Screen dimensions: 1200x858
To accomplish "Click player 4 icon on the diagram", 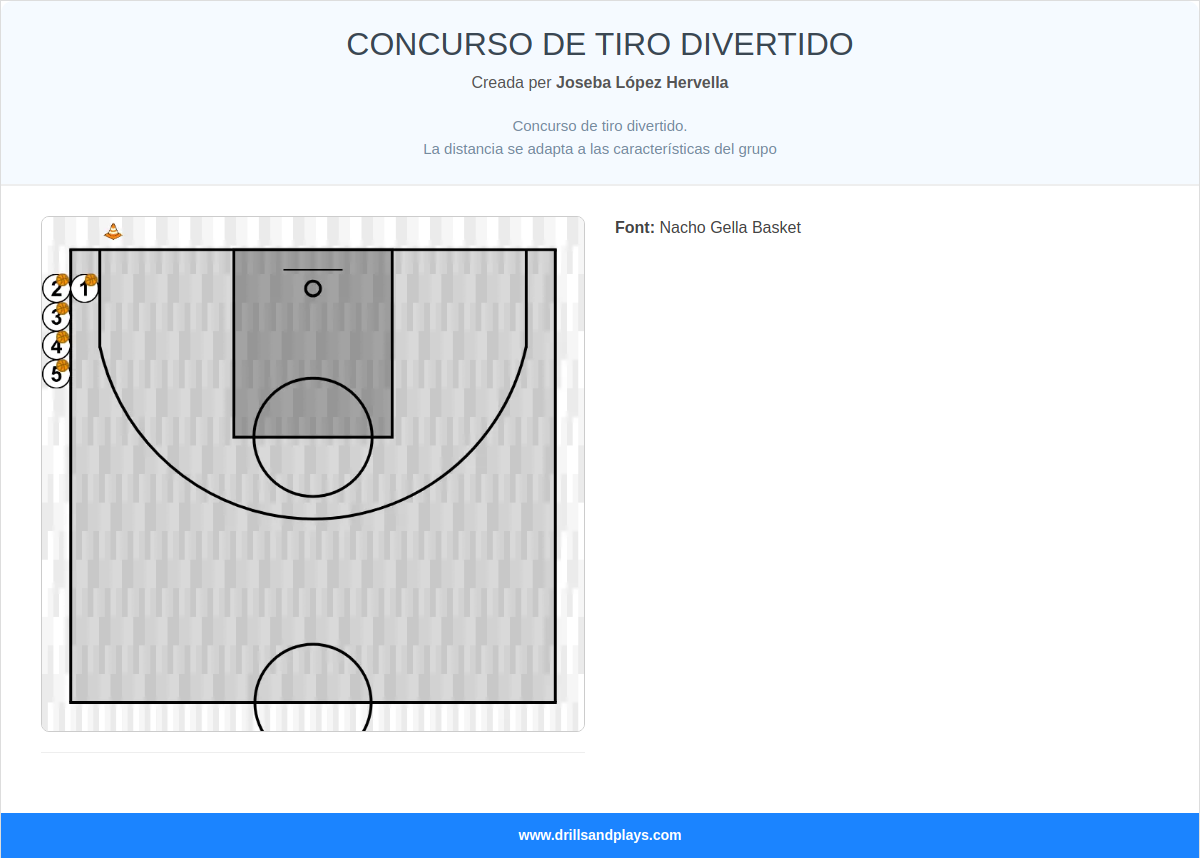I will 56,347.
